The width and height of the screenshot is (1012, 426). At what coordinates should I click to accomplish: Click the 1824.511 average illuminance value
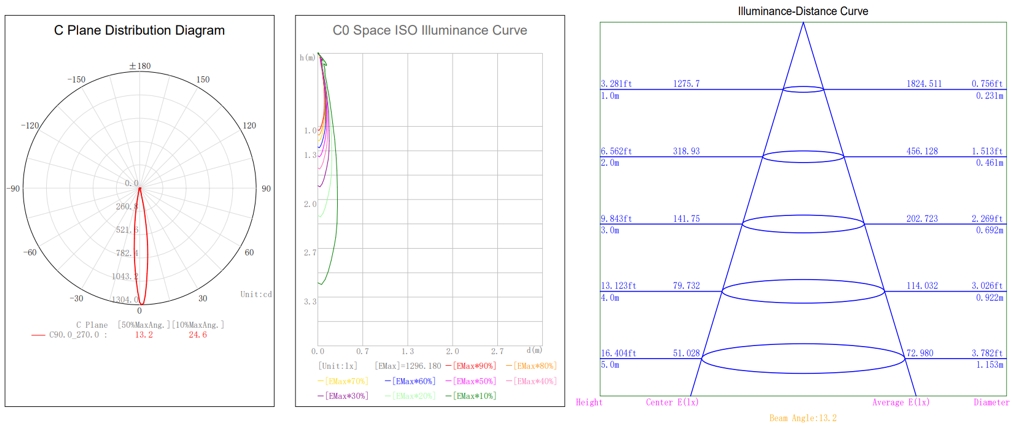point(923,84)
